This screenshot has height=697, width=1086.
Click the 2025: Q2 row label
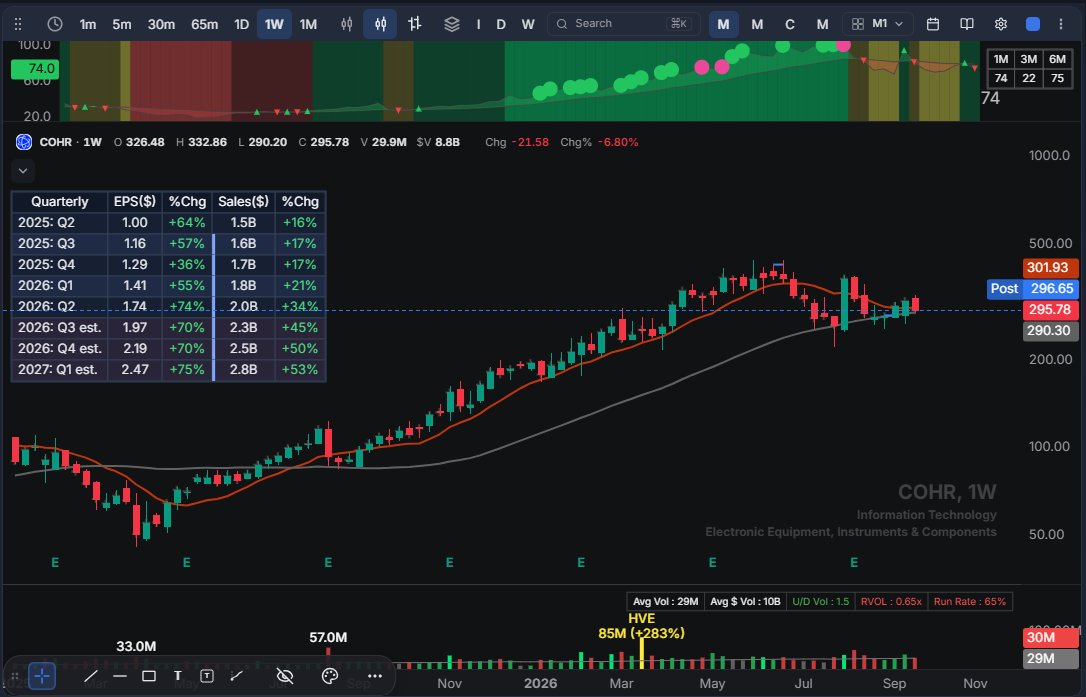pyautogui.click(x=60, y=222)
